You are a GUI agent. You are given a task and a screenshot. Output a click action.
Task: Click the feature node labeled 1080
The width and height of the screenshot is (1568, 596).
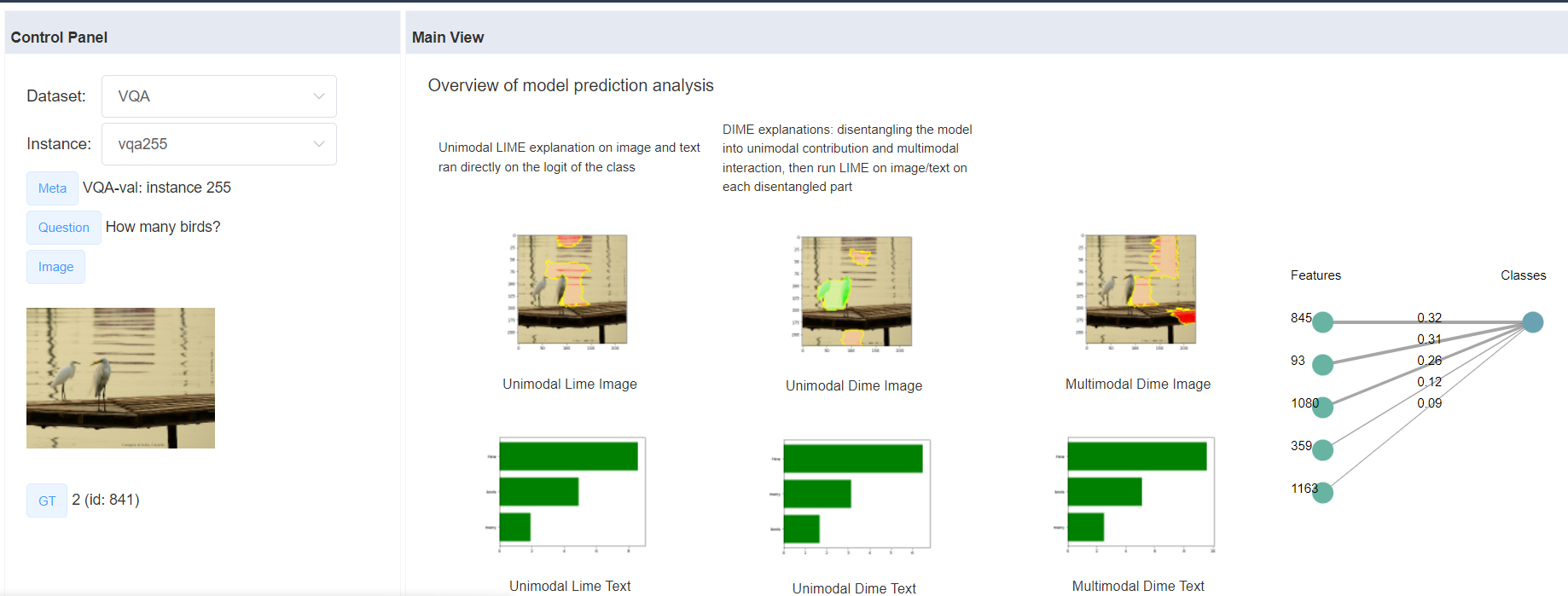pos(1322,408)
